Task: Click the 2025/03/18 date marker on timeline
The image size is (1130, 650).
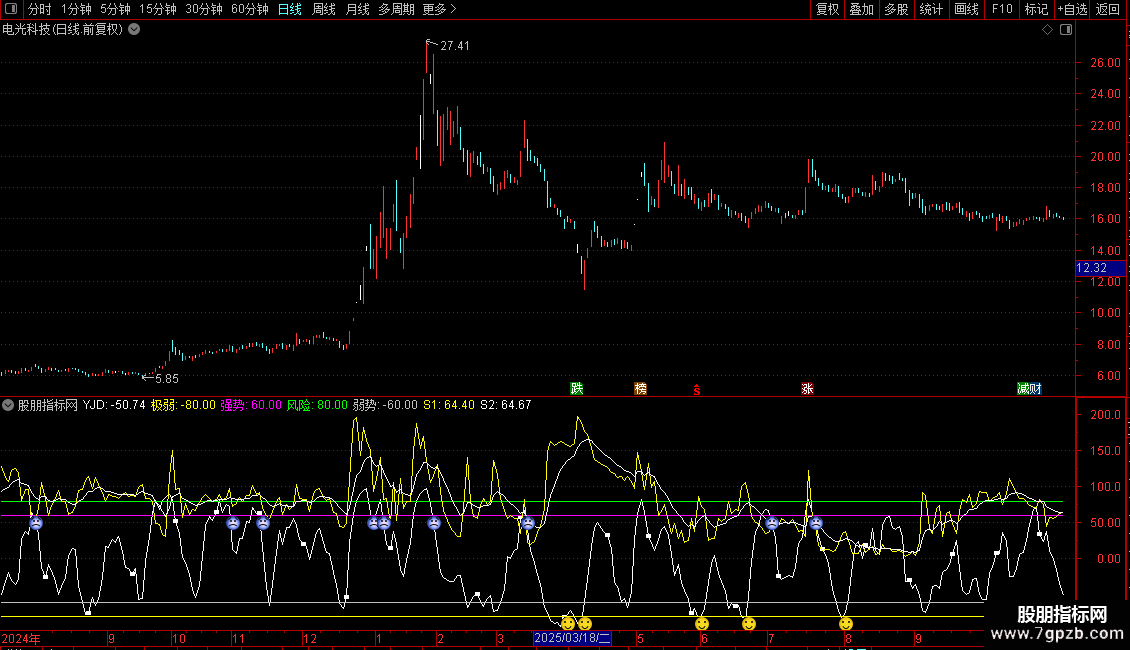Action: pyautogui.click(x=572, y=638)
